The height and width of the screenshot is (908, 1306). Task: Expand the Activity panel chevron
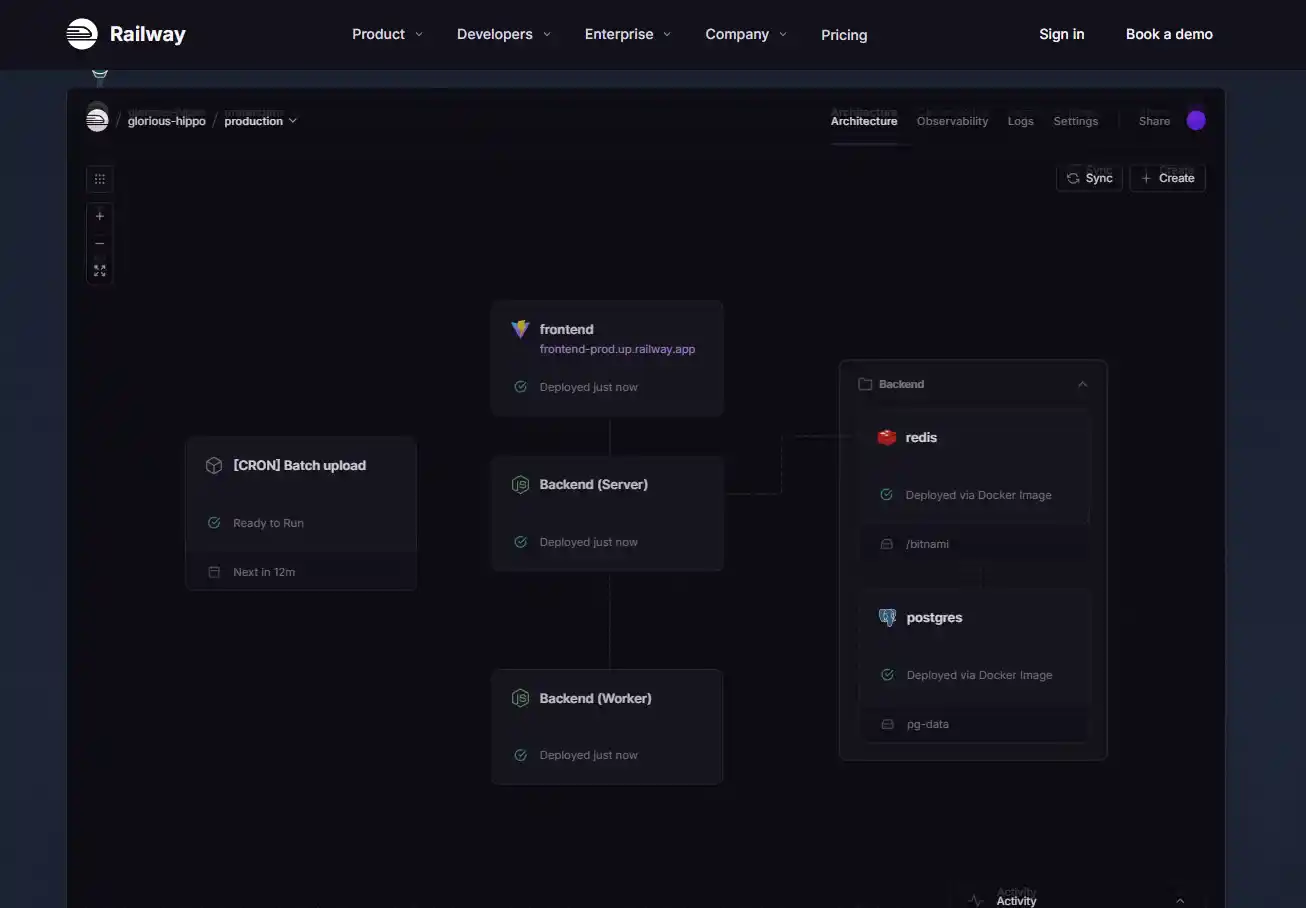pos(1180,900)
